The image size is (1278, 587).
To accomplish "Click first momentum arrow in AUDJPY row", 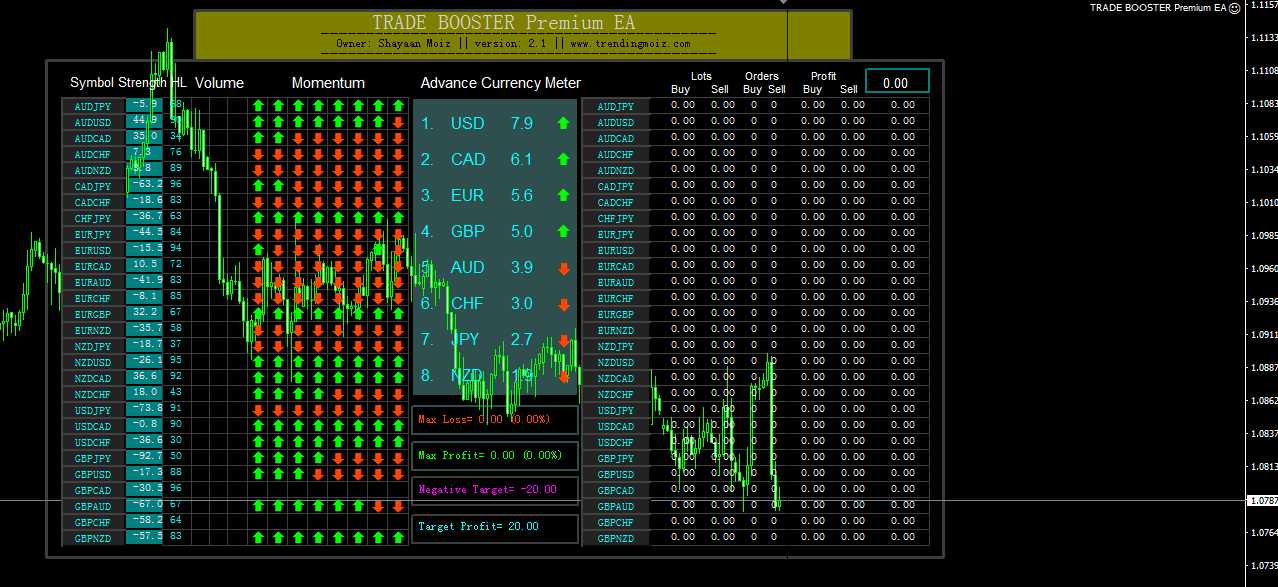I will point(258,105).
